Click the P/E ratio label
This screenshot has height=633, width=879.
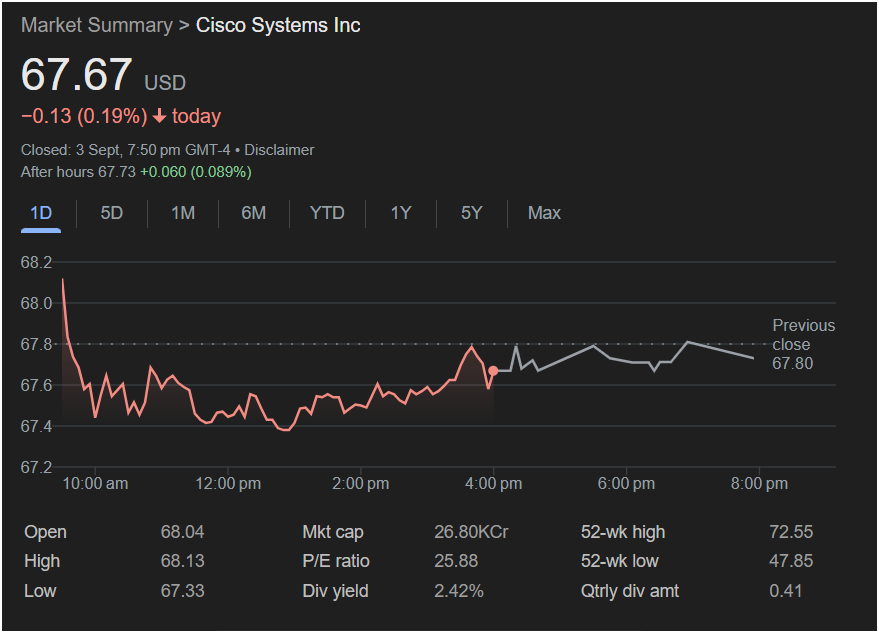point(336,561)
